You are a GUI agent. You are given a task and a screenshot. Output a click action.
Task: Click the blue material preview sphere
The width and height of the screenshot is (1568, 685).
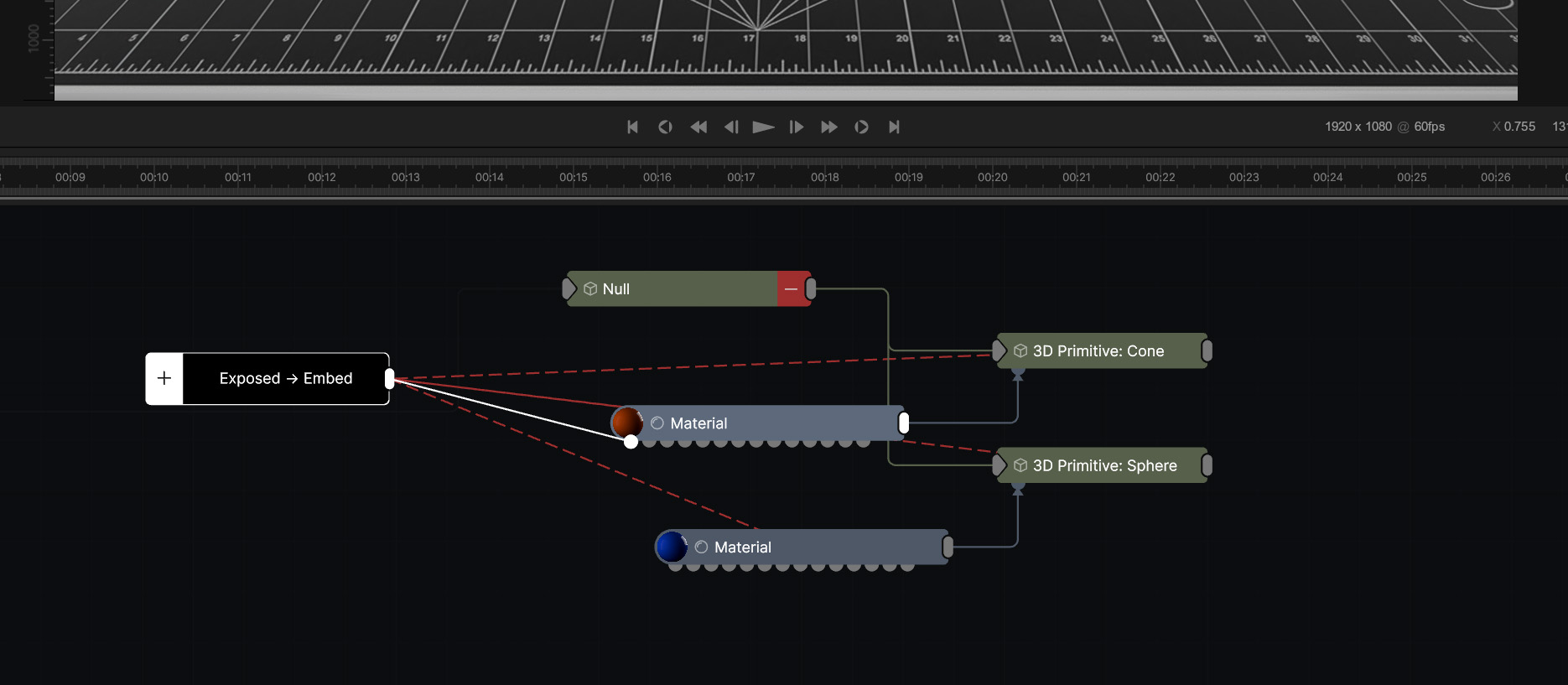coord(671,547)
